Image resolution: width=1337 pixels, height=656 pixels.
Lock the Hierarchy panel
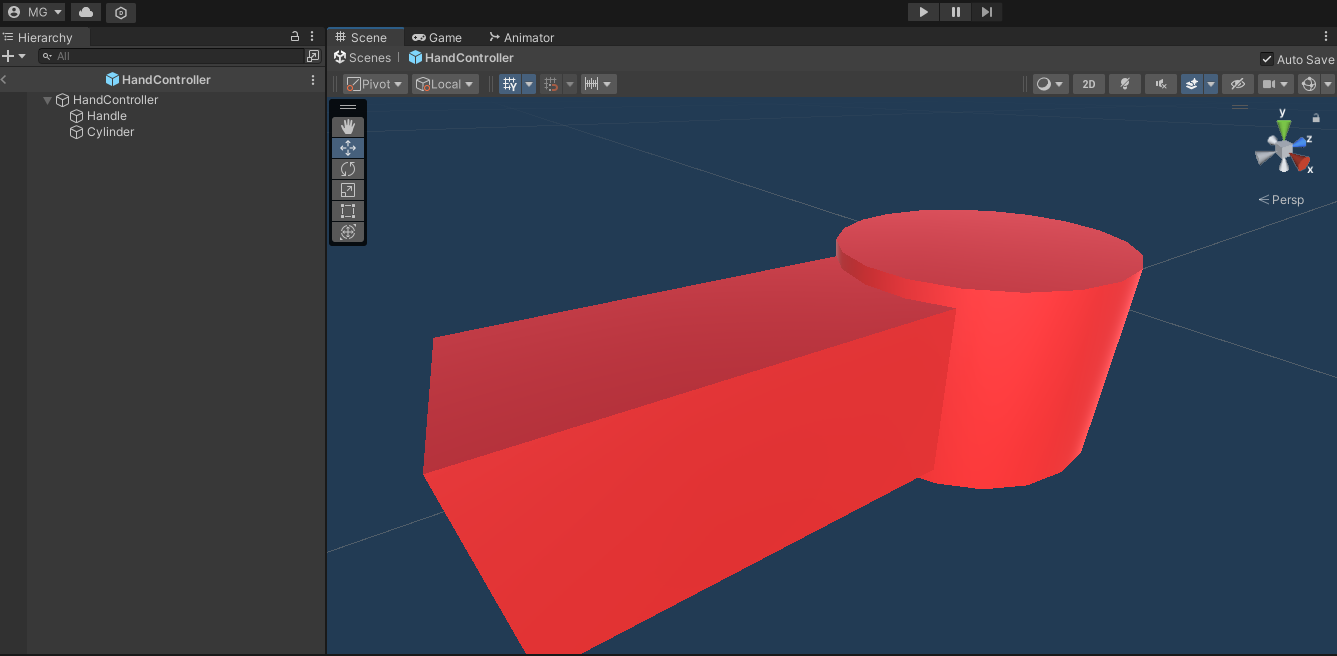click(x=295, y=36)
